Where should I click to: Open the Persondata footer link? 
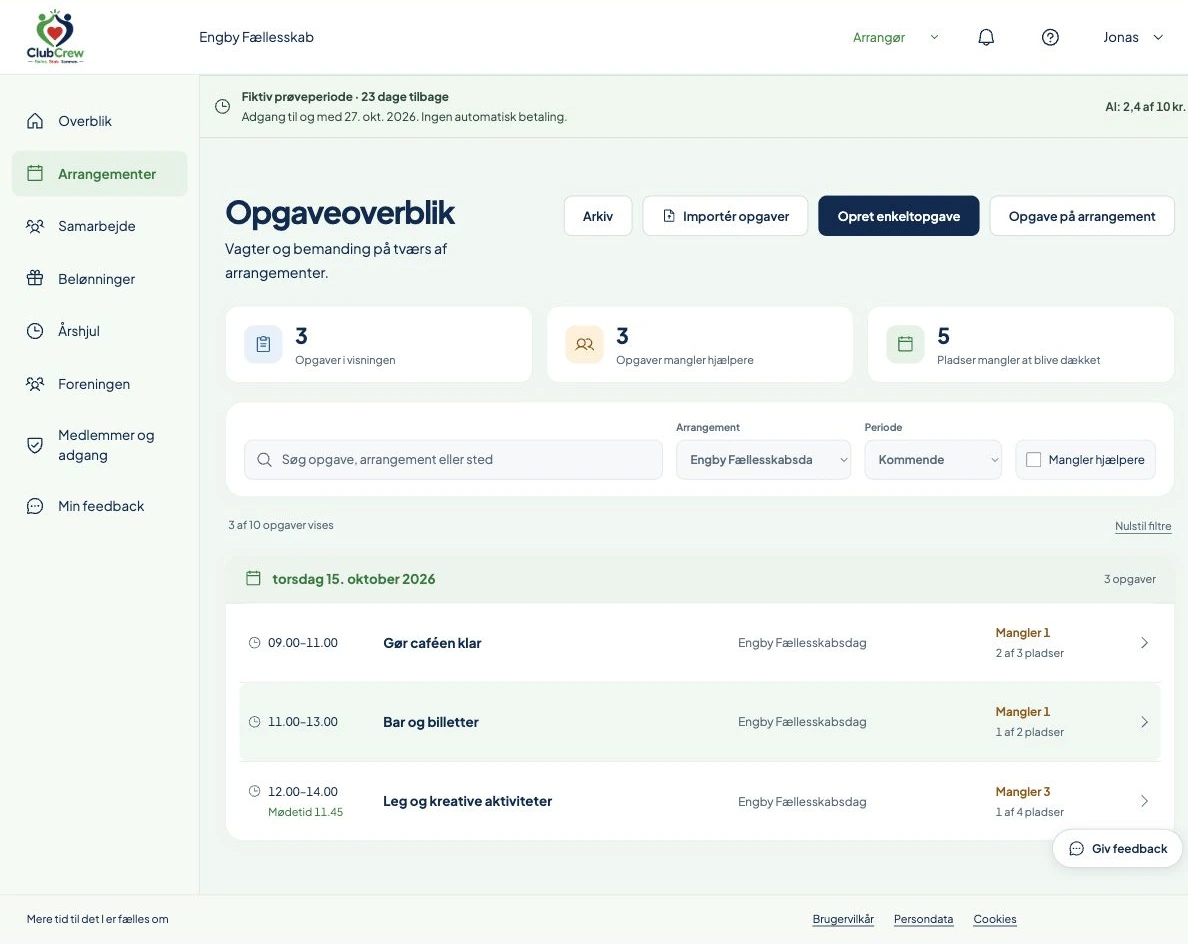coord(924,919)
